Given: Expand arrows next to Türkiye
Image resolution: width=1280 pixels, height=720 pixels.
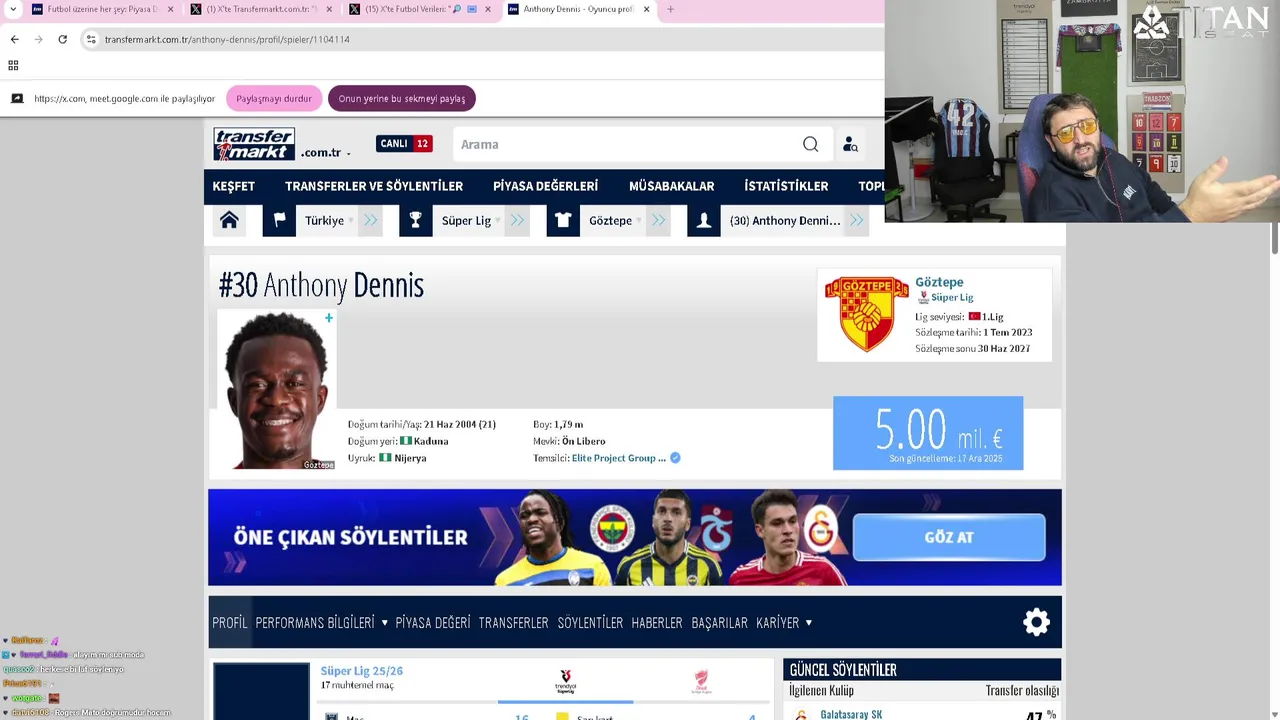Looking at the screenshot, I should (x=371, y=221).
